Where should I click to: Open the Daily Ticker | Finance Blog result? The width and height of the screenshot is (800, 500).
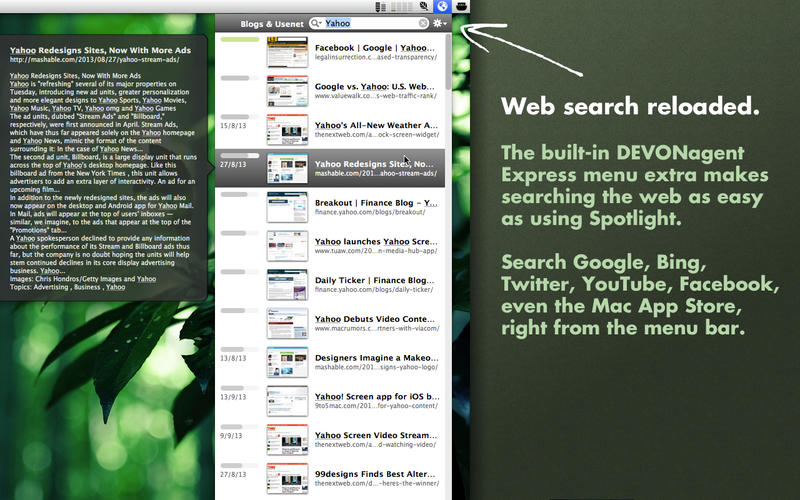pyautogui.click(x=330, y=285)
